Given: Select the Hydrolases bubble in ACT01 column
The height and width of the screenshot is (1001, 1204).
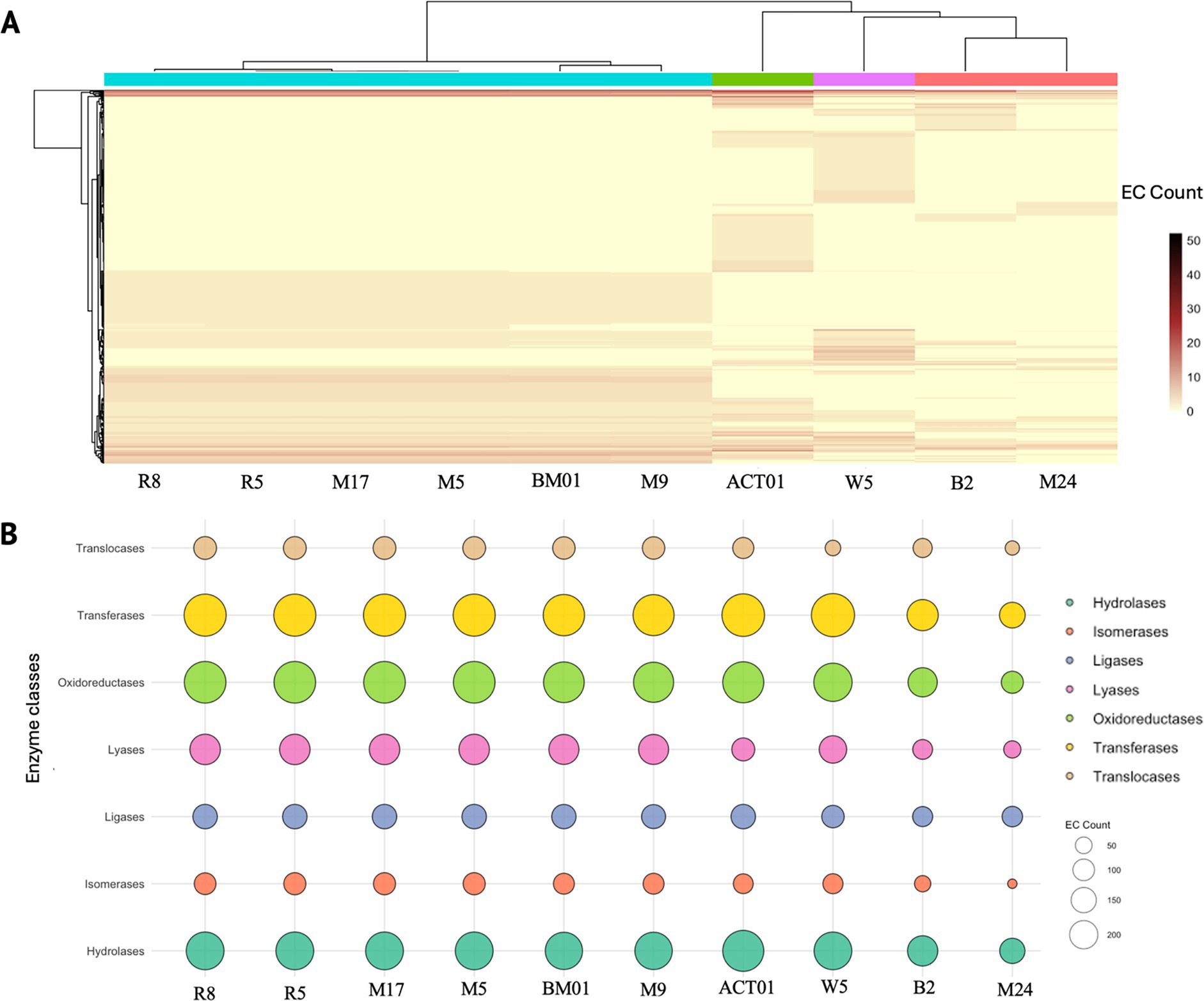Looking at the screenshot, I should point(743,951).
